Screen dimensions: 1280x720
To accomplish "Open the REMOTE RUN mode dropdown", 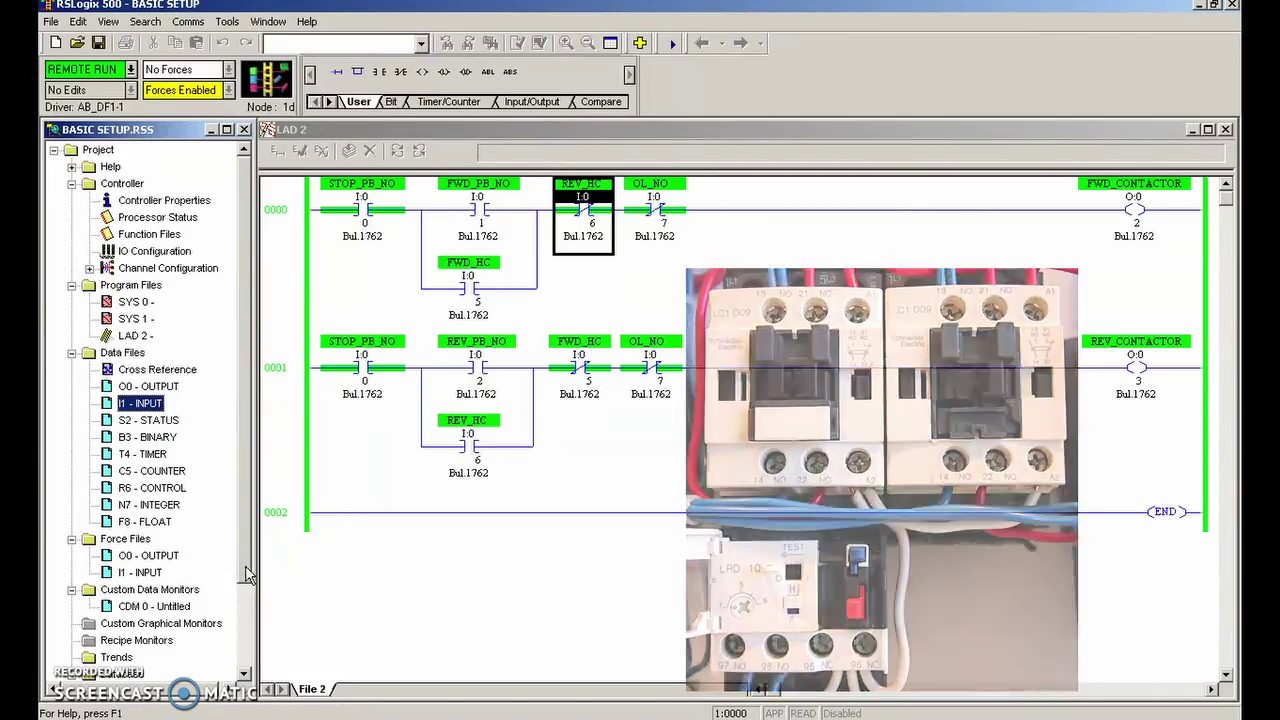I will pyautogui.click(x=130, y=69).
